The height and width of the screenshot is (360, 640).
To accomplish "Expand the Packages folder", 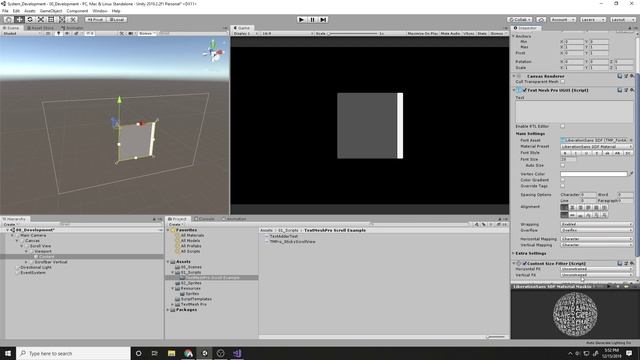I will [168, 310].
